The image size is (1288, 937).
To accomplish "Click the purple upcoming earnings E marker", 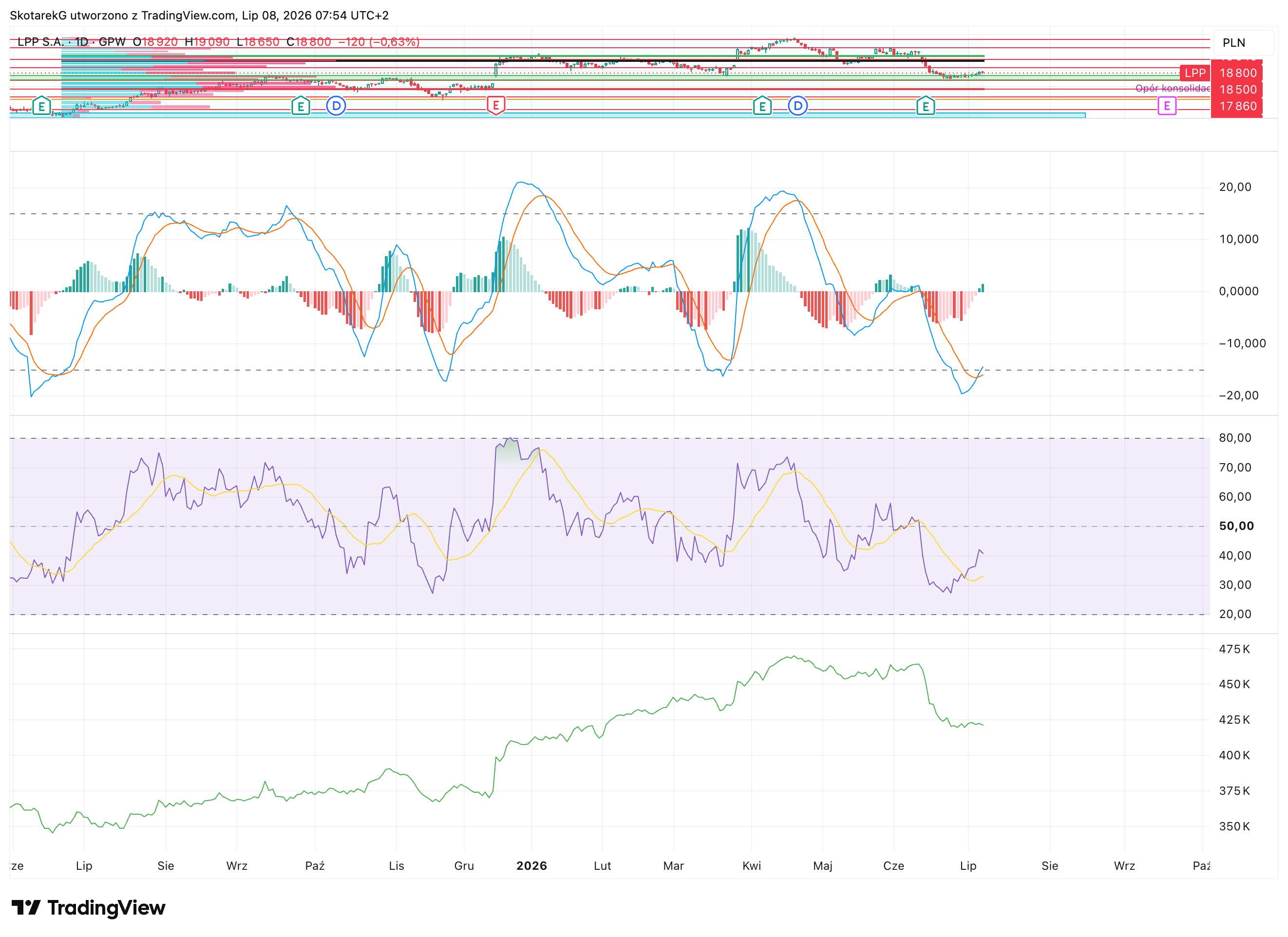I will (x=1167, y=106).
